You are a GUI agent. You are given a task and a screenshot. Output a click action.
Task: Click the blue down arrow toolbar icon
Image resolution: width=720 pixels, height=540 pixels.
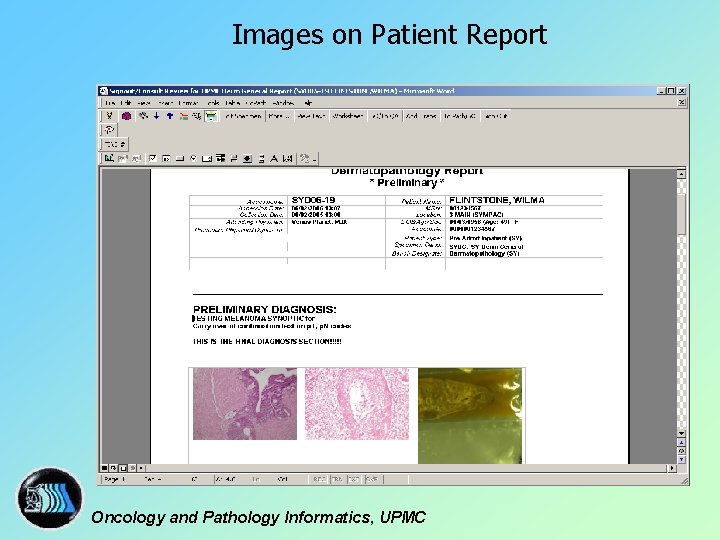tap(157, 116)
